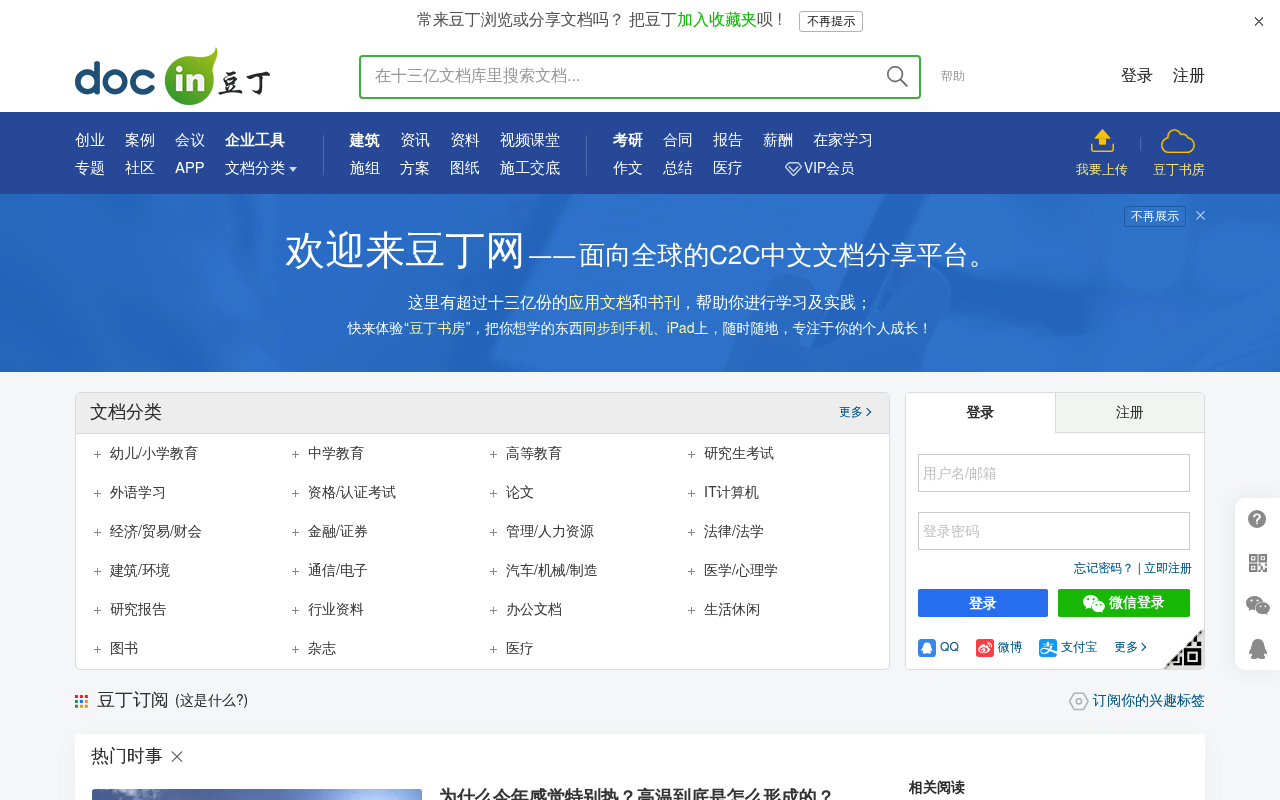Open the 施工交底 navigation item
The width and height of the screenshot is (1280, 800).
coord(530,169)
